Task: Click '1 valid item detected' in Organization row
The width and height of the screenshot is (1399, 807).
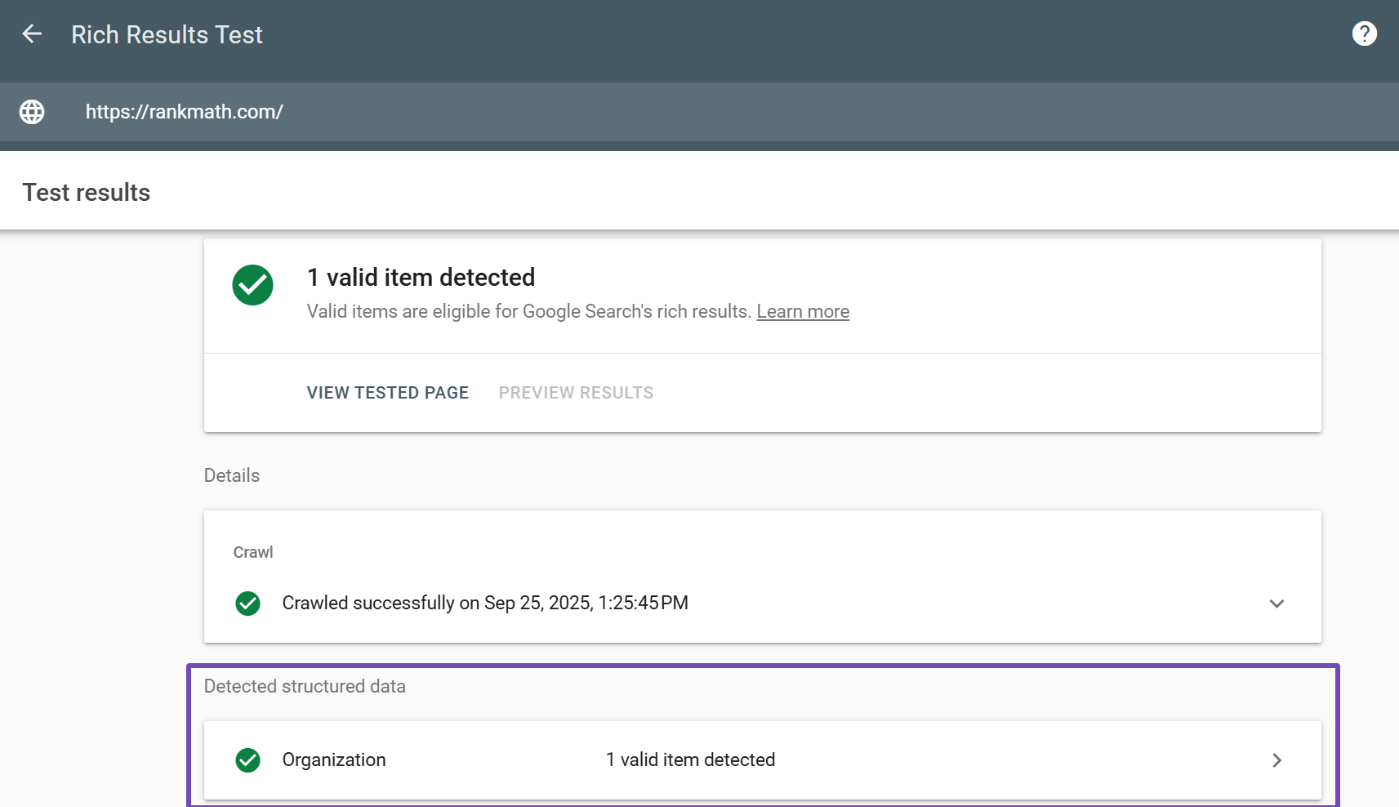Action: pos(690,760)
